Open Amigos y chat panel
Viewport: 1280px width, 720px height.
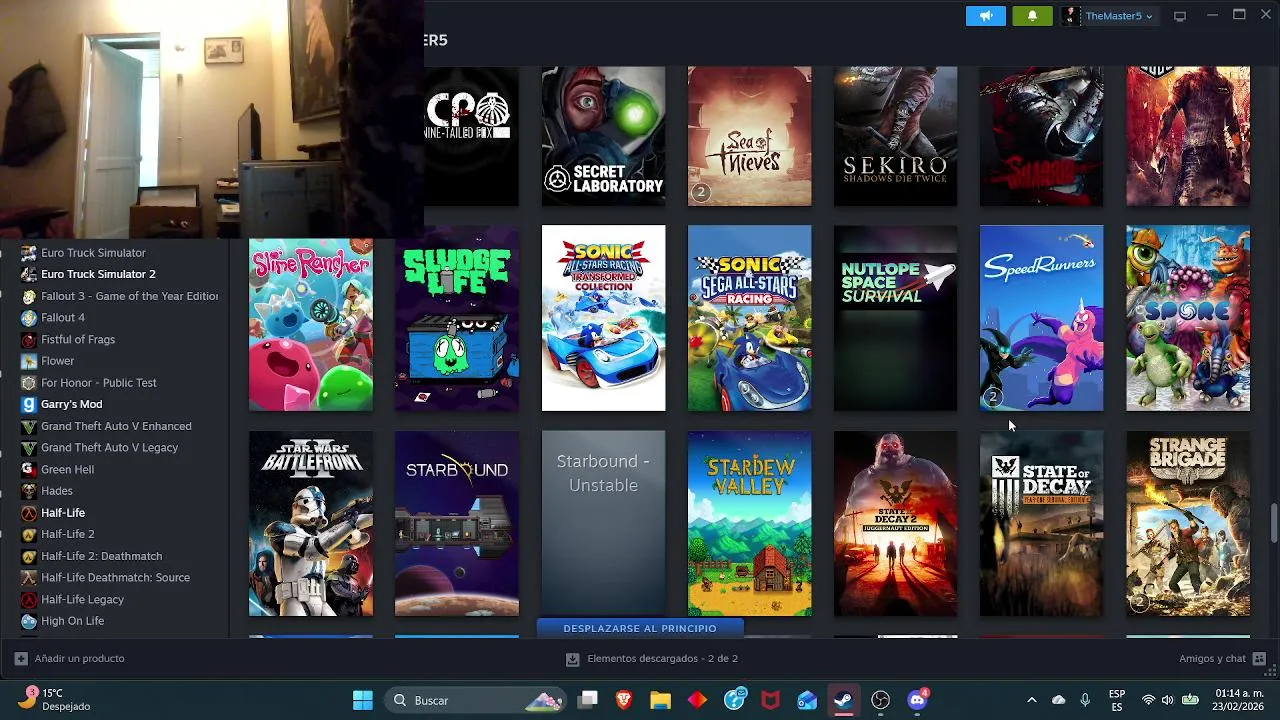click(1222, 658)
